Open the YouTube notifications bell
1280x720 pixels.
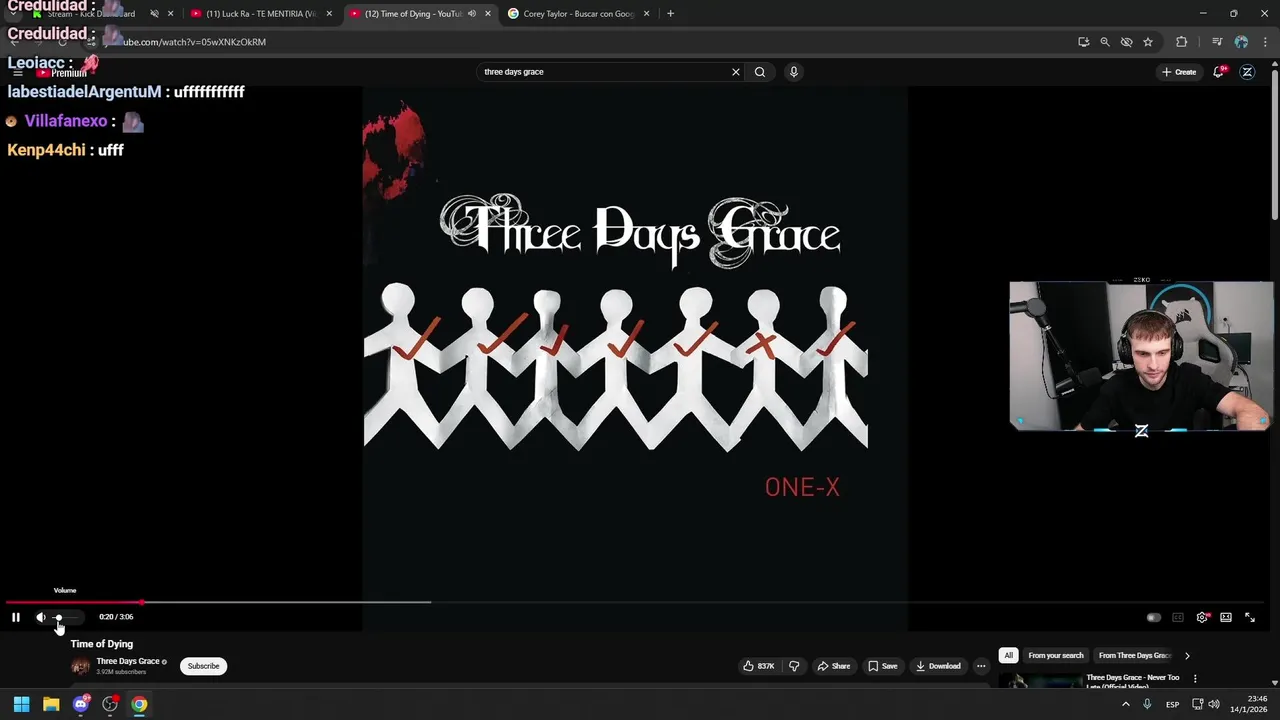pyautogui.click(x=1219, y=72)
